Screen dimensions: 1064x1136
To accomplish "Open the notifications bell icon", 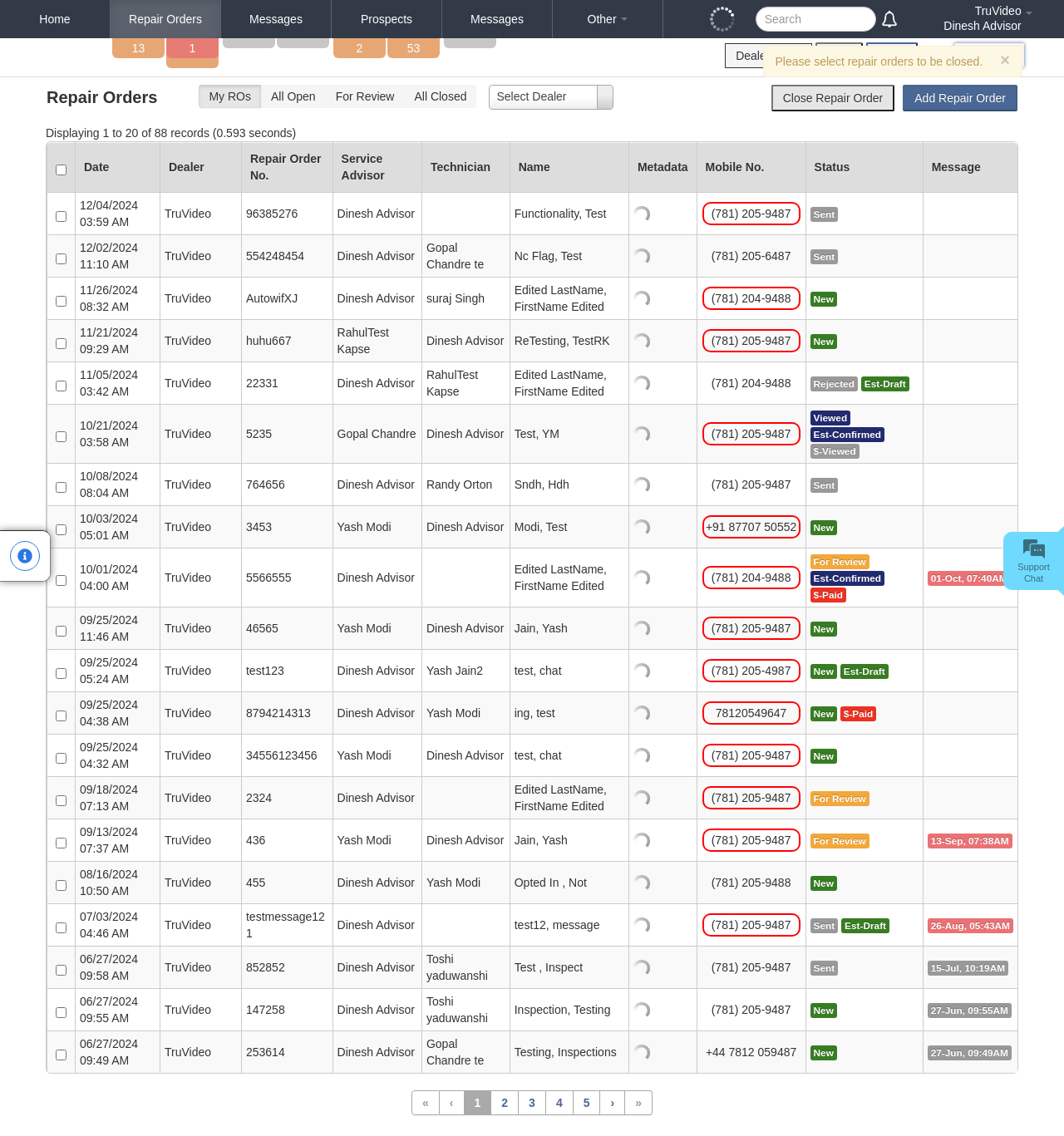I will tap(889, 19).
